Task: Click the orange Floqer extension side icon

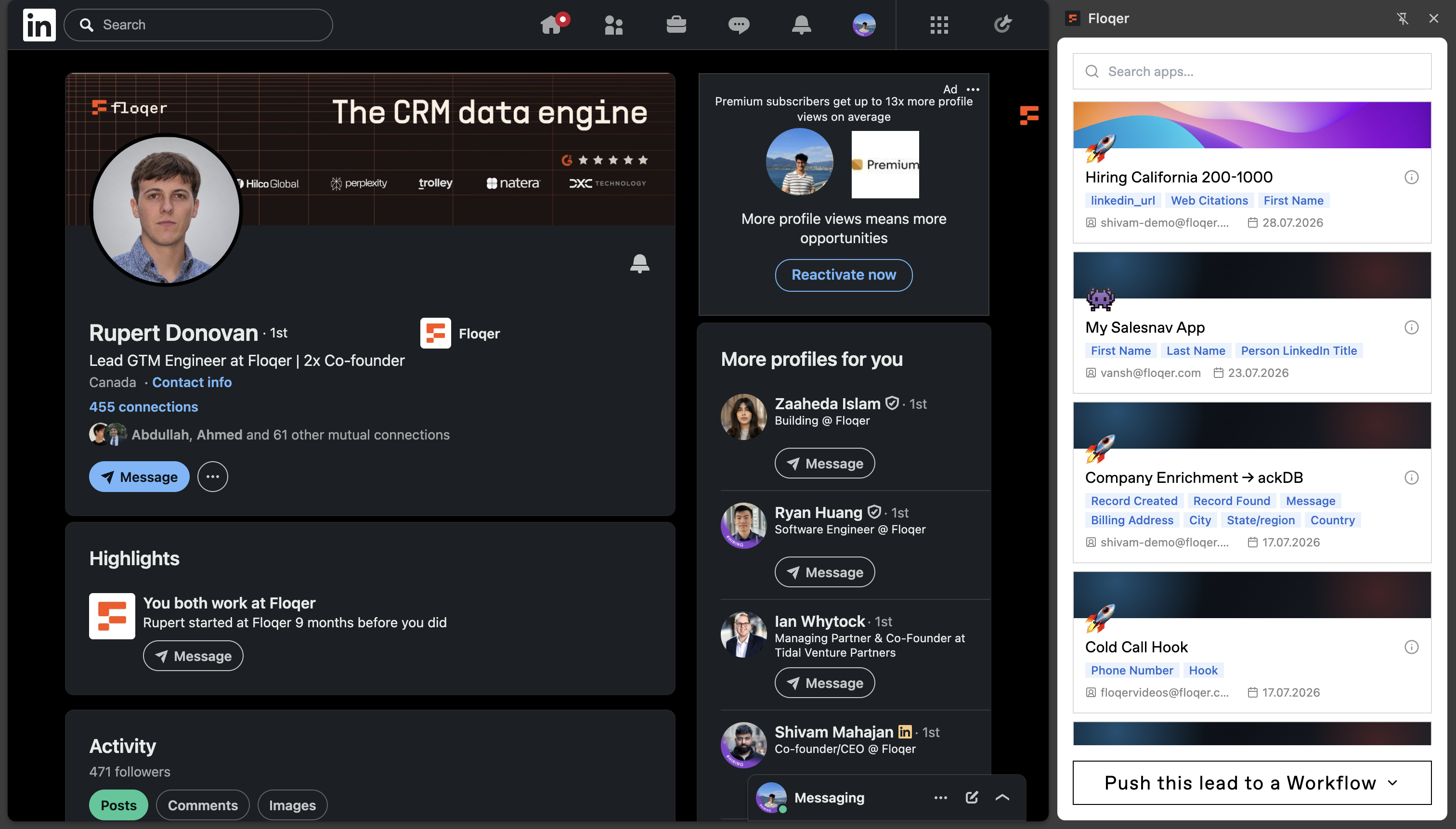Action: pos(1029,115)
